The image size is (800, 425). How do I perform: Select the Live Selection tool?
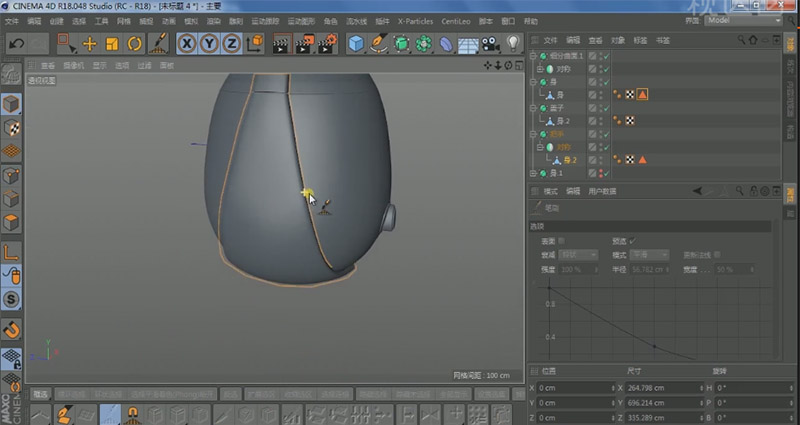(x=66, y=44)
